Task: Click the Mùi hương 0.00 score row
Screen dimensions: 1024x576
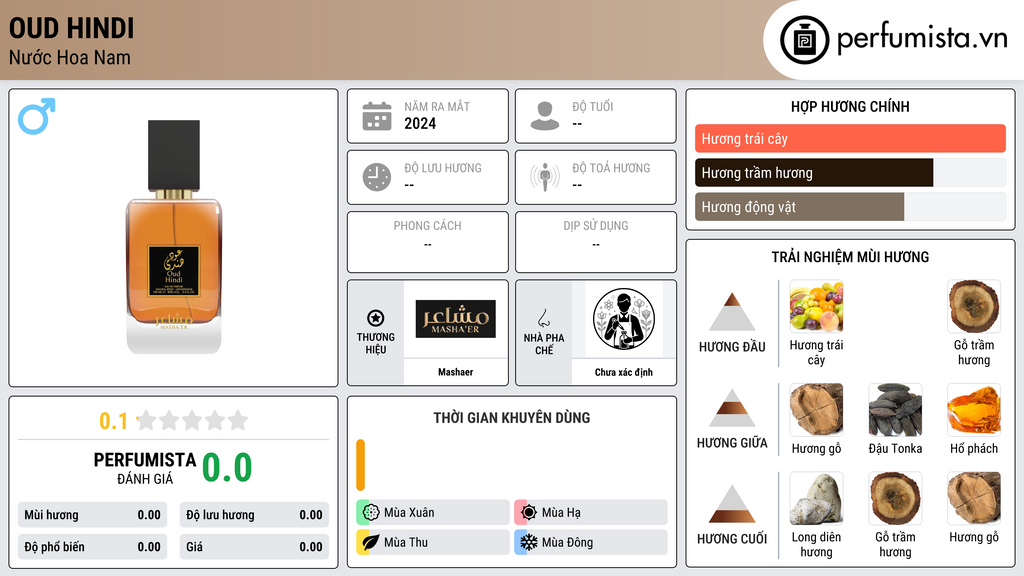Action: click(92, 515)
